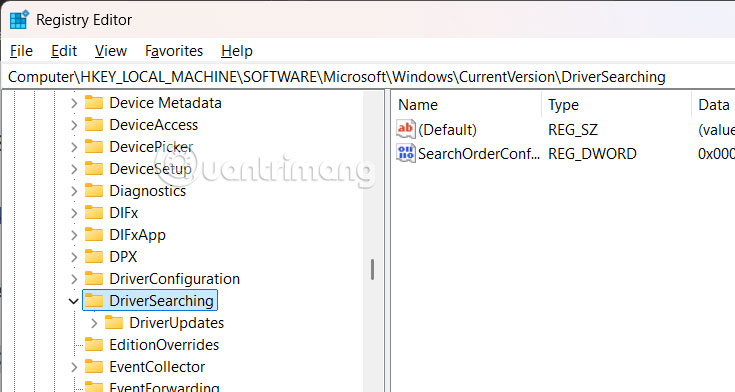Expand the DeviceSetup key
Screen dimensions: 735x392
[x=74, y=169]
